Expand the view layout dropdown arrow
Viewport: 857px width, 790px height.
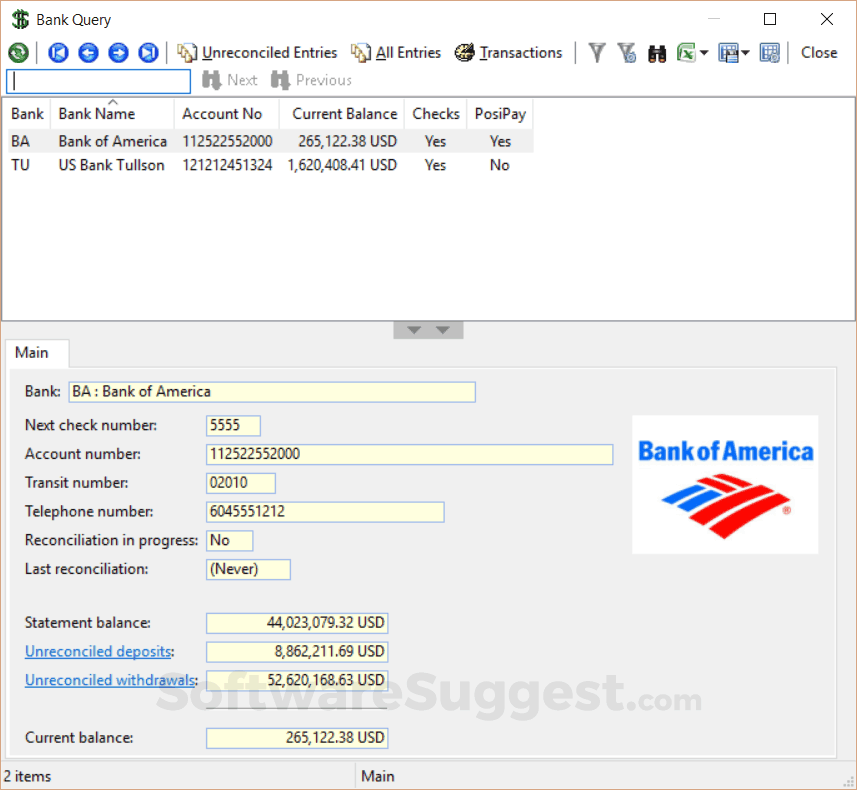click(746, 53)
